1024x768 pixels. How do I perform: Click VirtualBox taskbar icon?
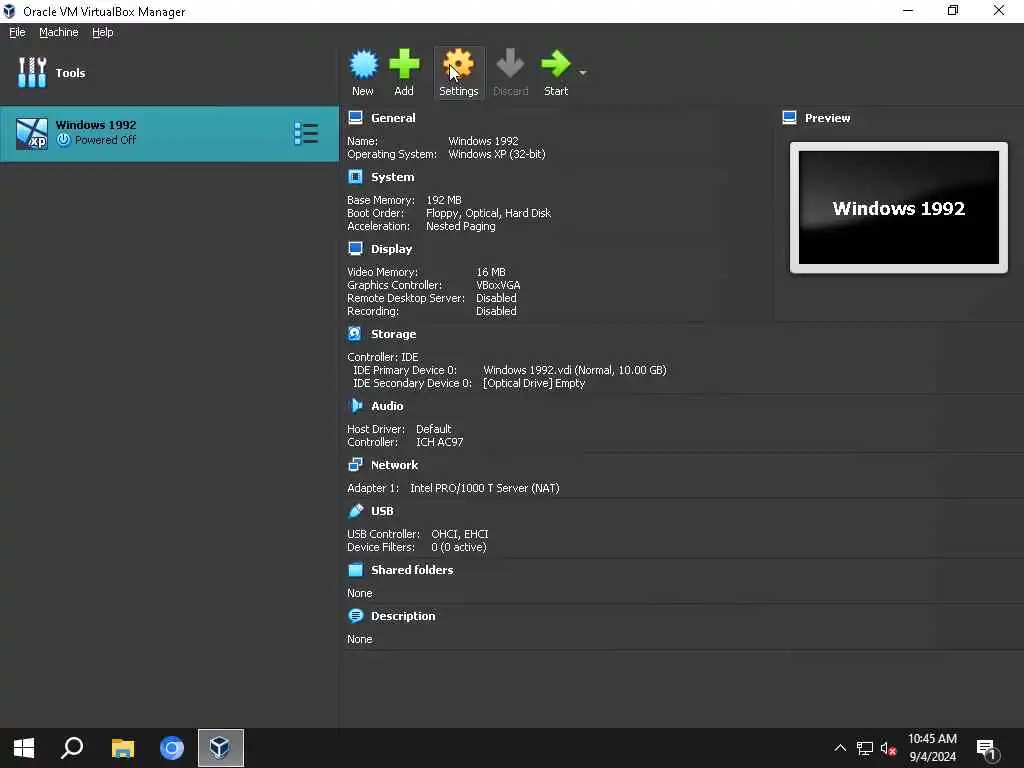click(221, 748)
